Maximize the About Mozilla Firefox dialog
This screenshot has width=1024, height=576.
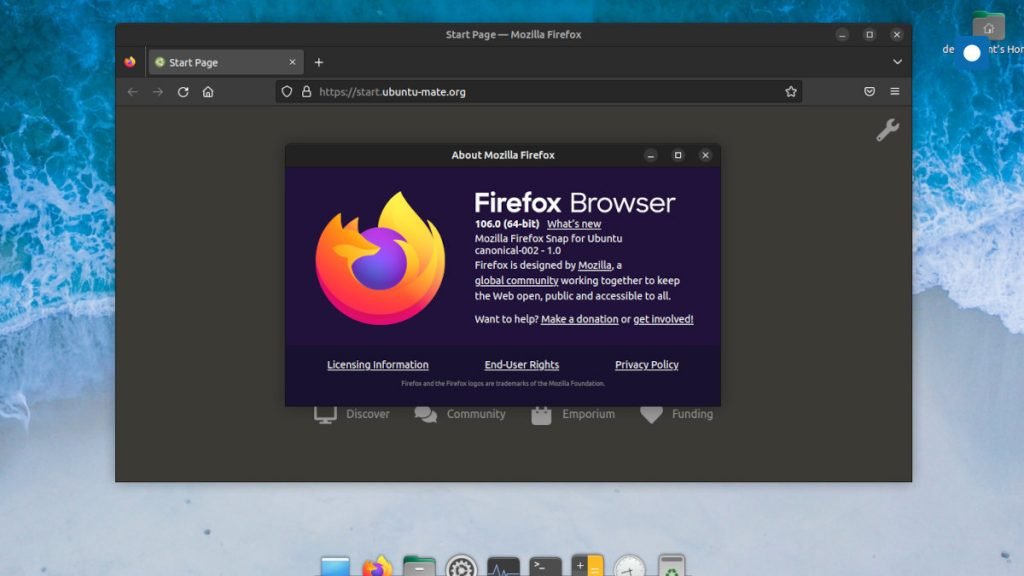678,155
